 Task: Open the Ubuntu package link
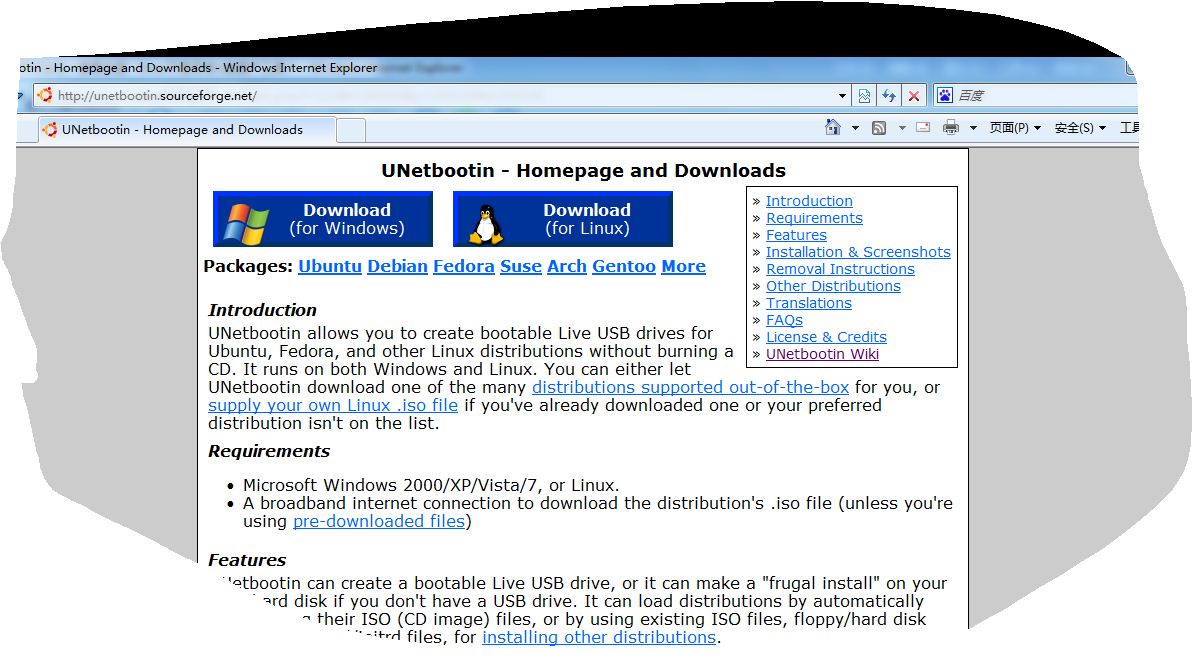tap(330, 266)
